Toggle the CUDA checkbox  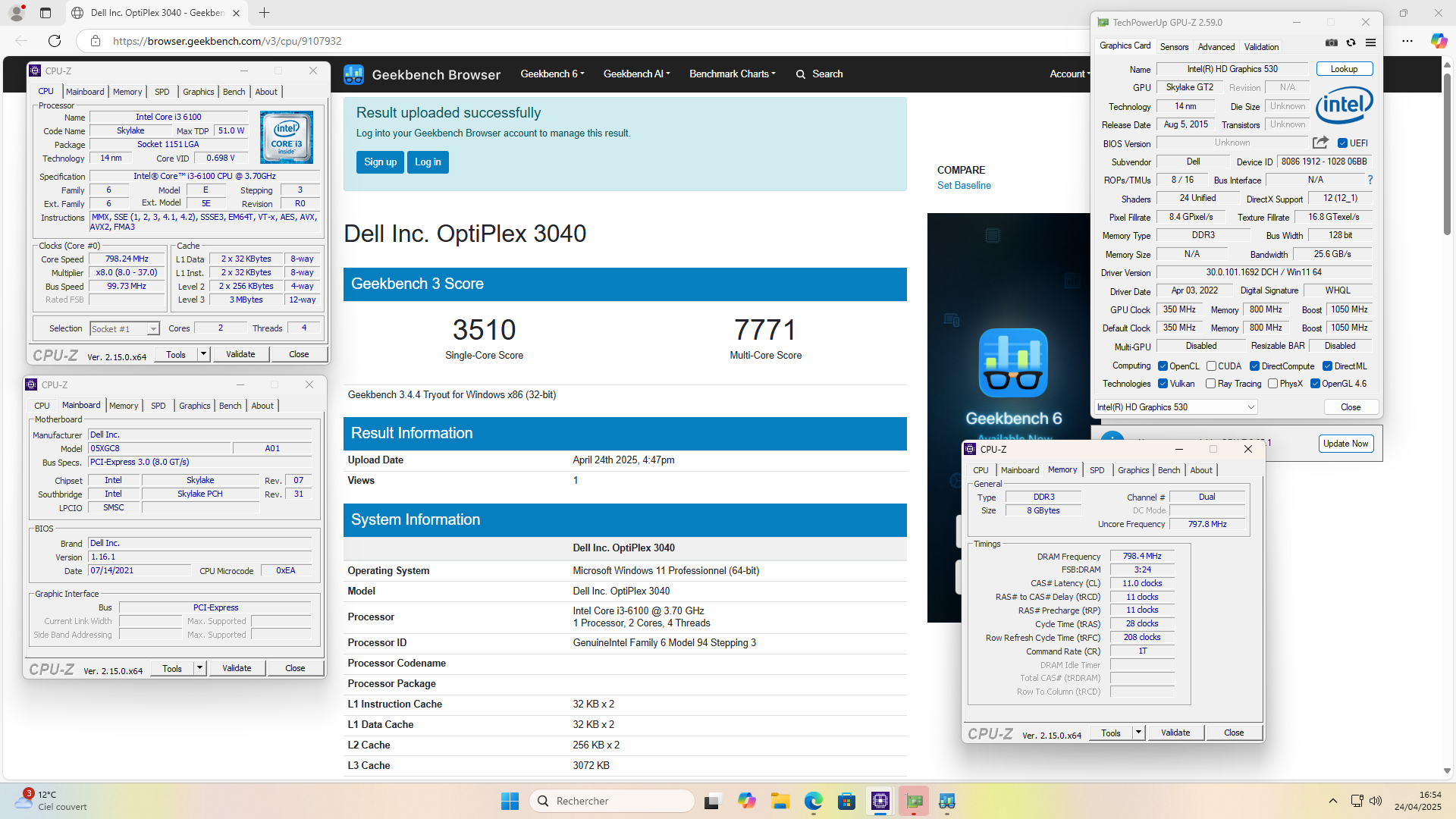click(x=1211, y=366)
